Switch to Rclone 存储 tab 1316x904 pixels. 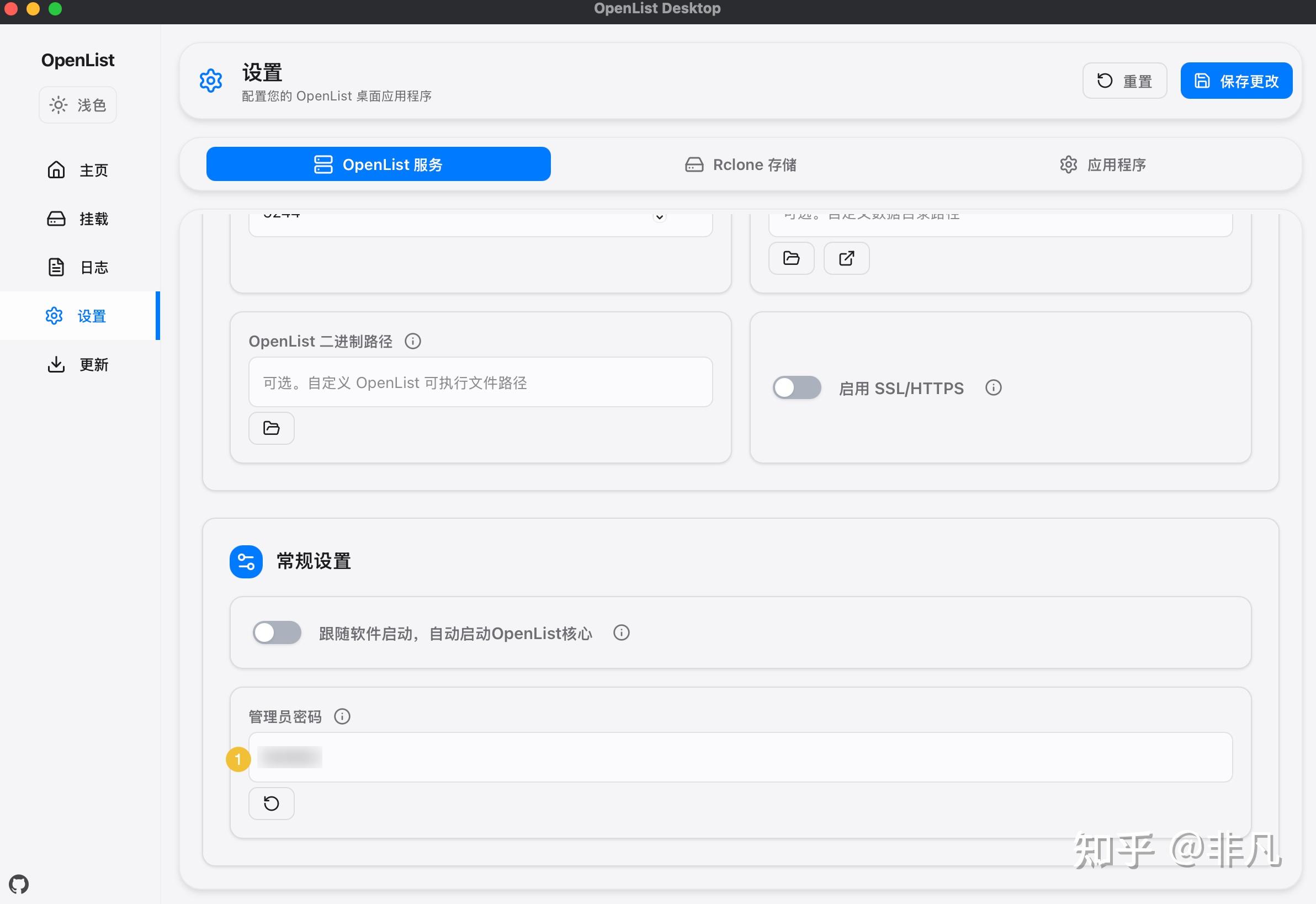[x=740, y=164]
